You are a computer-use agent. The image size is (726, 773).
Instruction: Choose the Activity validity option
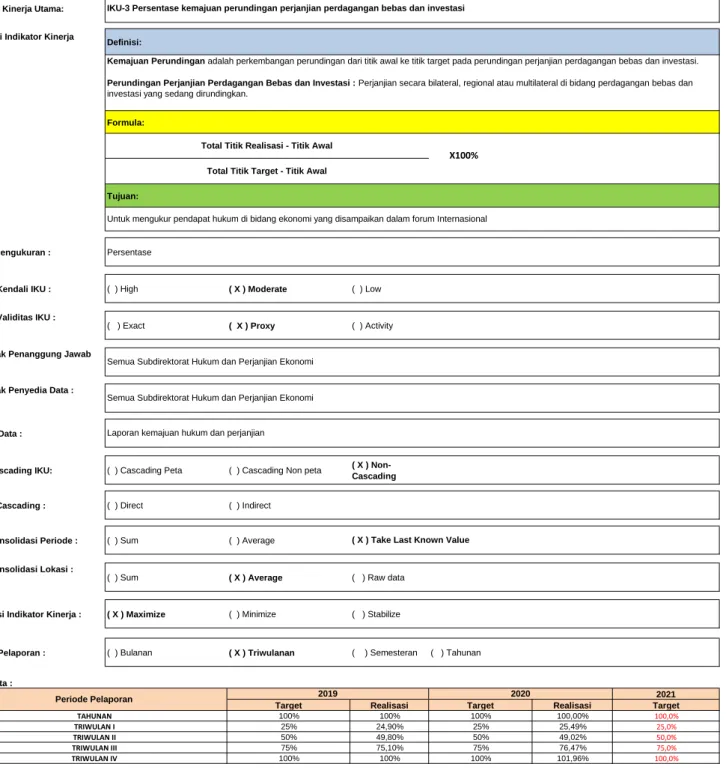pyautogui.click(x=372, y=325)
